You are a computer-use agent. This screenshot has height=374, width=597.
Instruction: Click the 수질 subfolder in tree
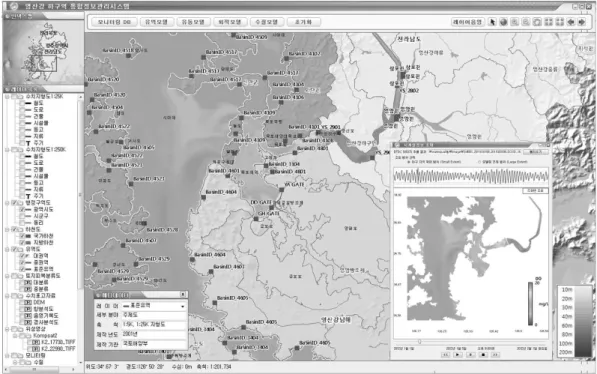(38, 362)
